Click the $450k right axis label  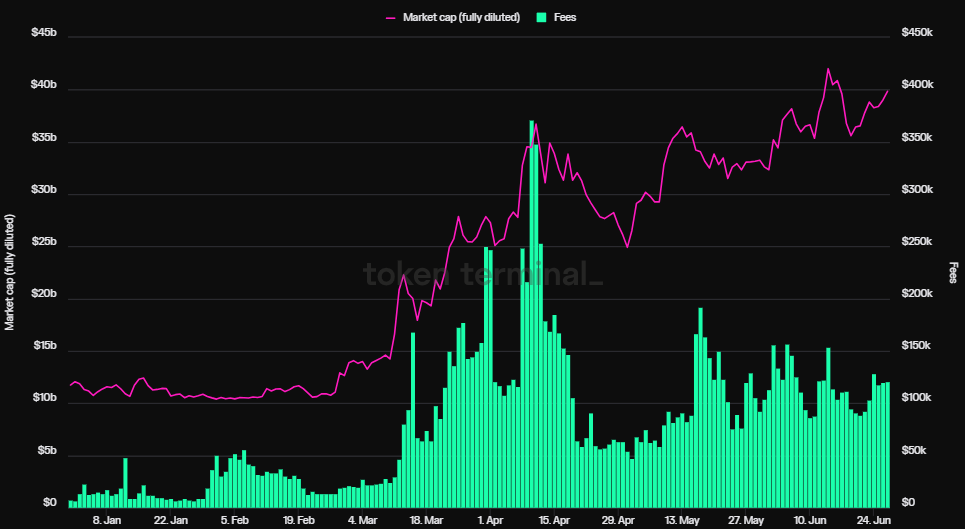[x=917, y=32]
